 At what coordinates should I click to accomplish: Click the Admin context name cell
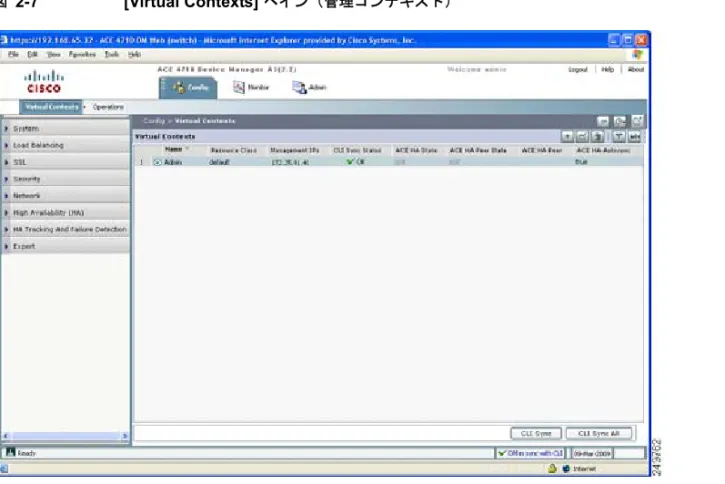point(173,162)
